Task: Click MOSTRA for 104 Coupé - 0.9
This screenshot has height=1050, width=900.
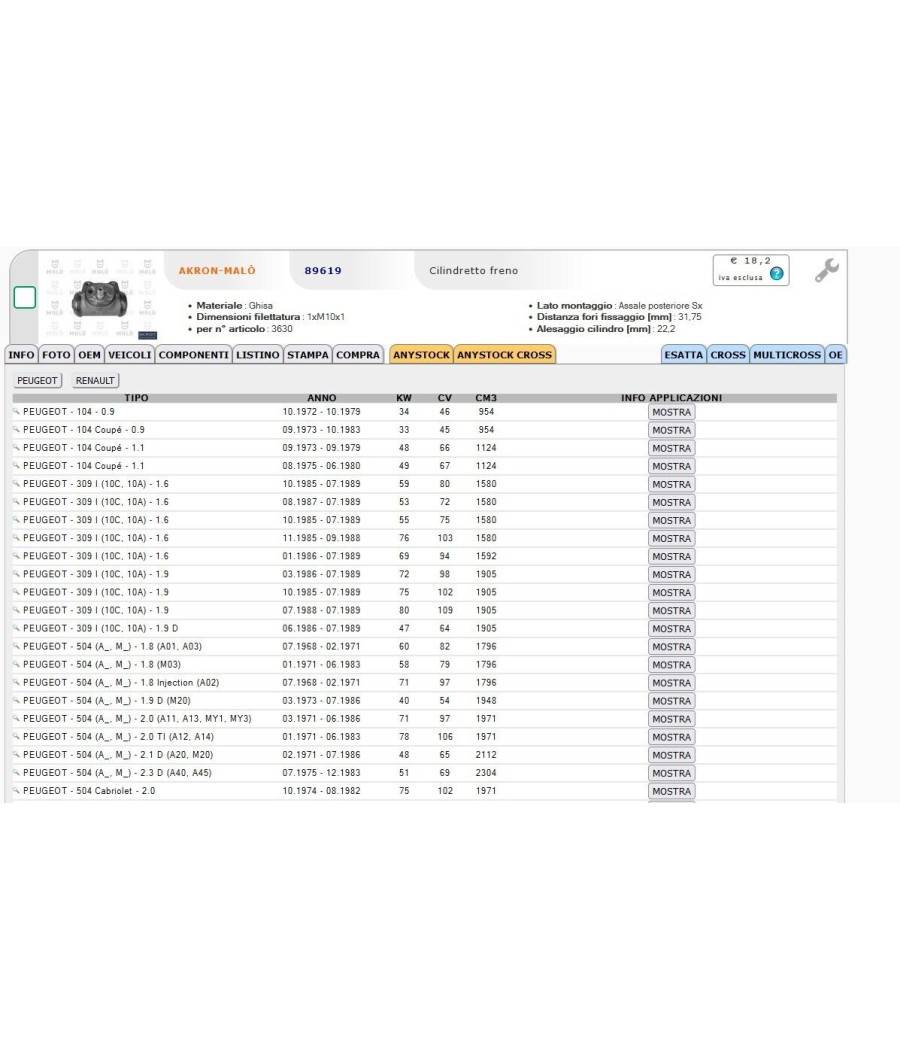Action: (672, 431)
